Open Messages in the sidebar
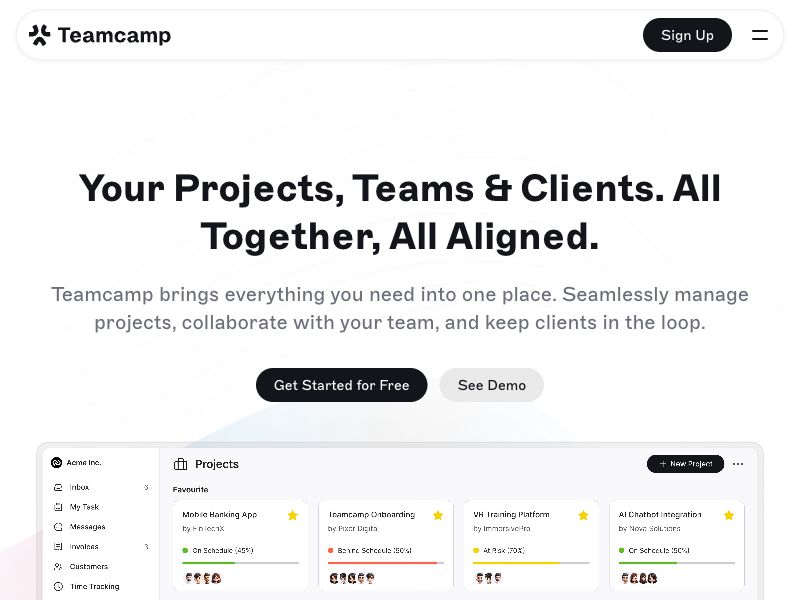Viewport: 800px width, 600px height. [85, 527]
